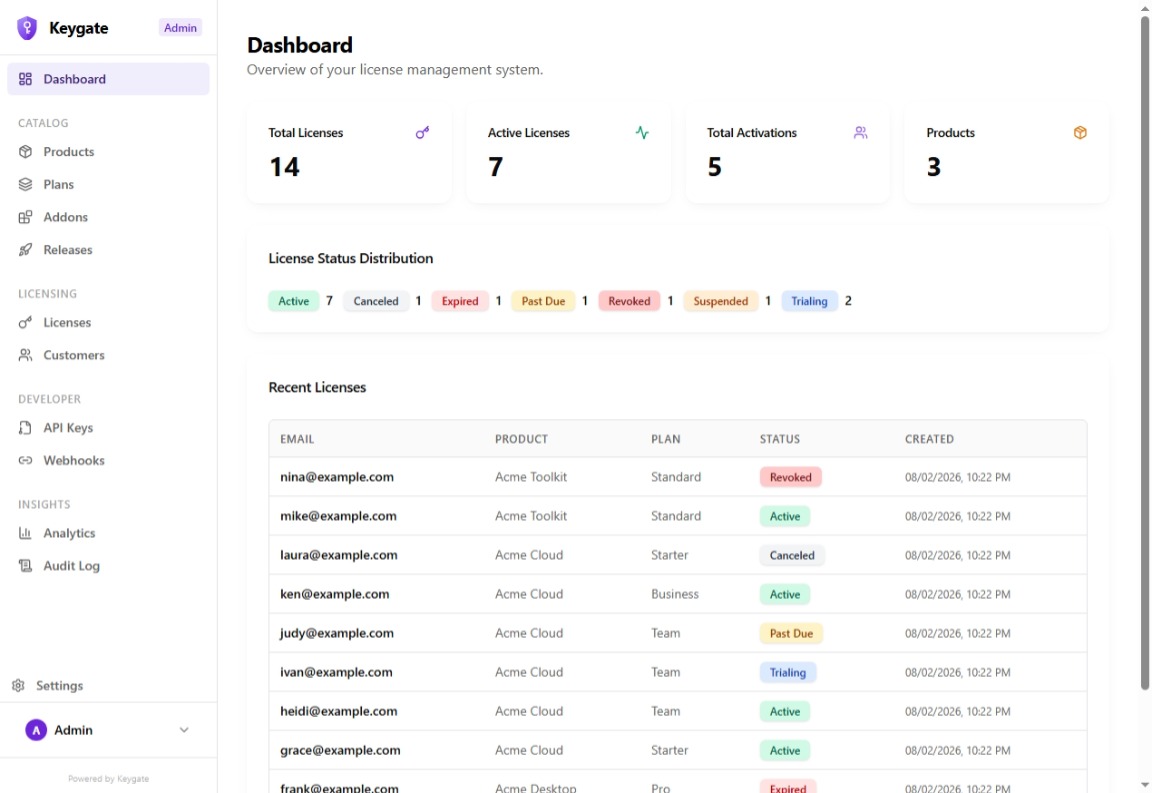Click the STATUS column header
This screenshot has height=793, width=1152.
point(780,439)
